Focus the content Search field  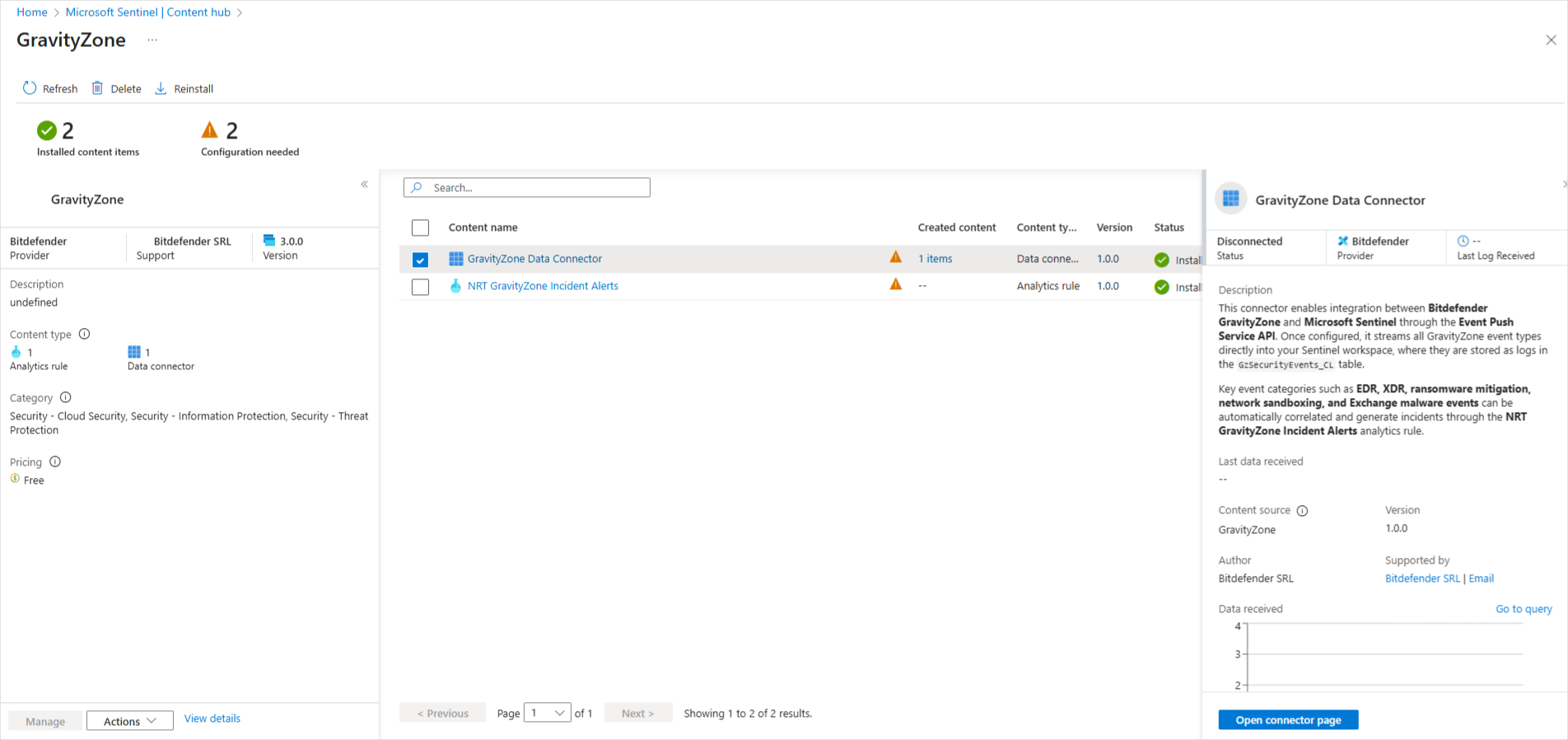tap(527, 187)
